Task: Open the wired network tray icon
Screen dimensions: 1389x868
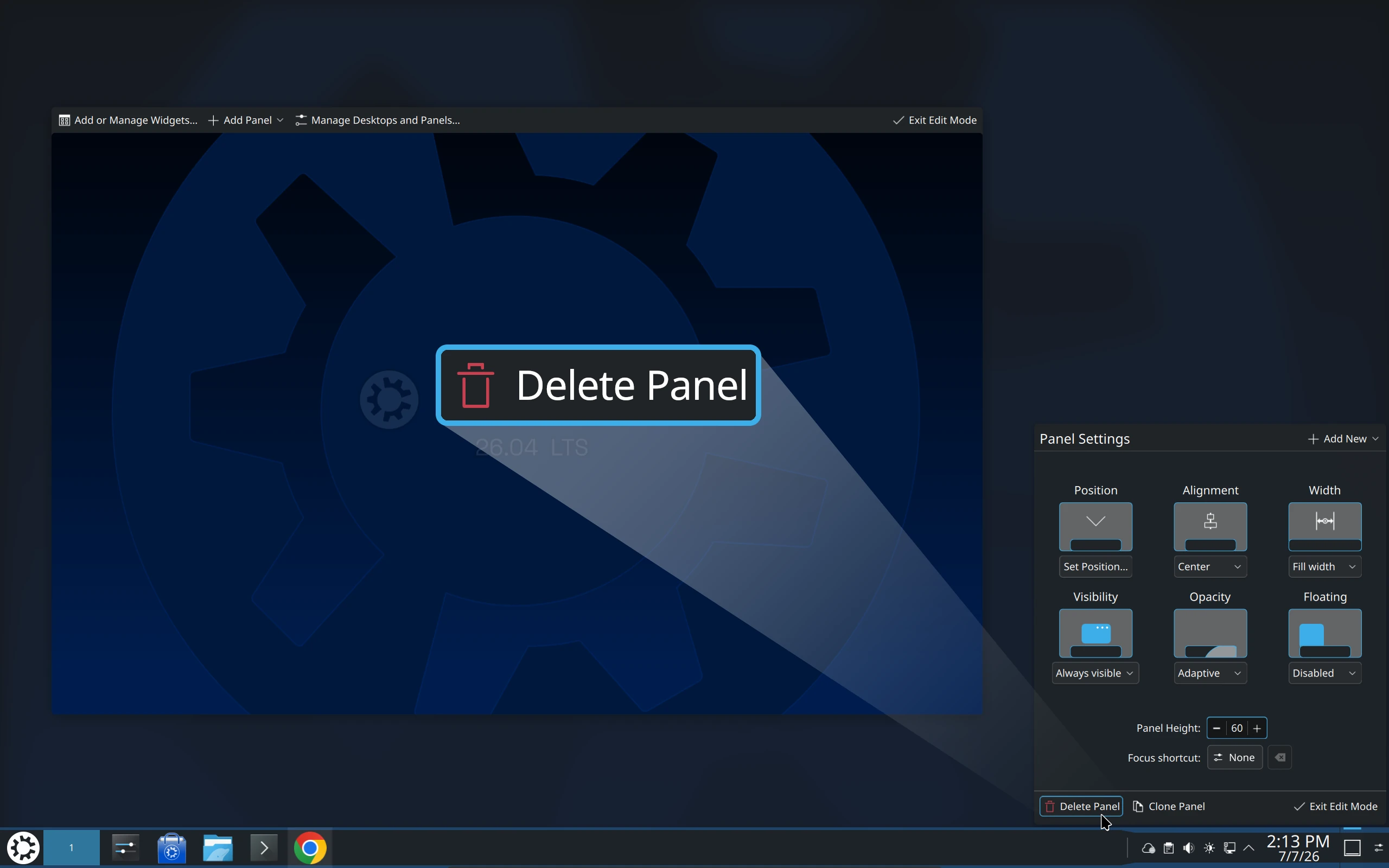Action: (1229, 848)
